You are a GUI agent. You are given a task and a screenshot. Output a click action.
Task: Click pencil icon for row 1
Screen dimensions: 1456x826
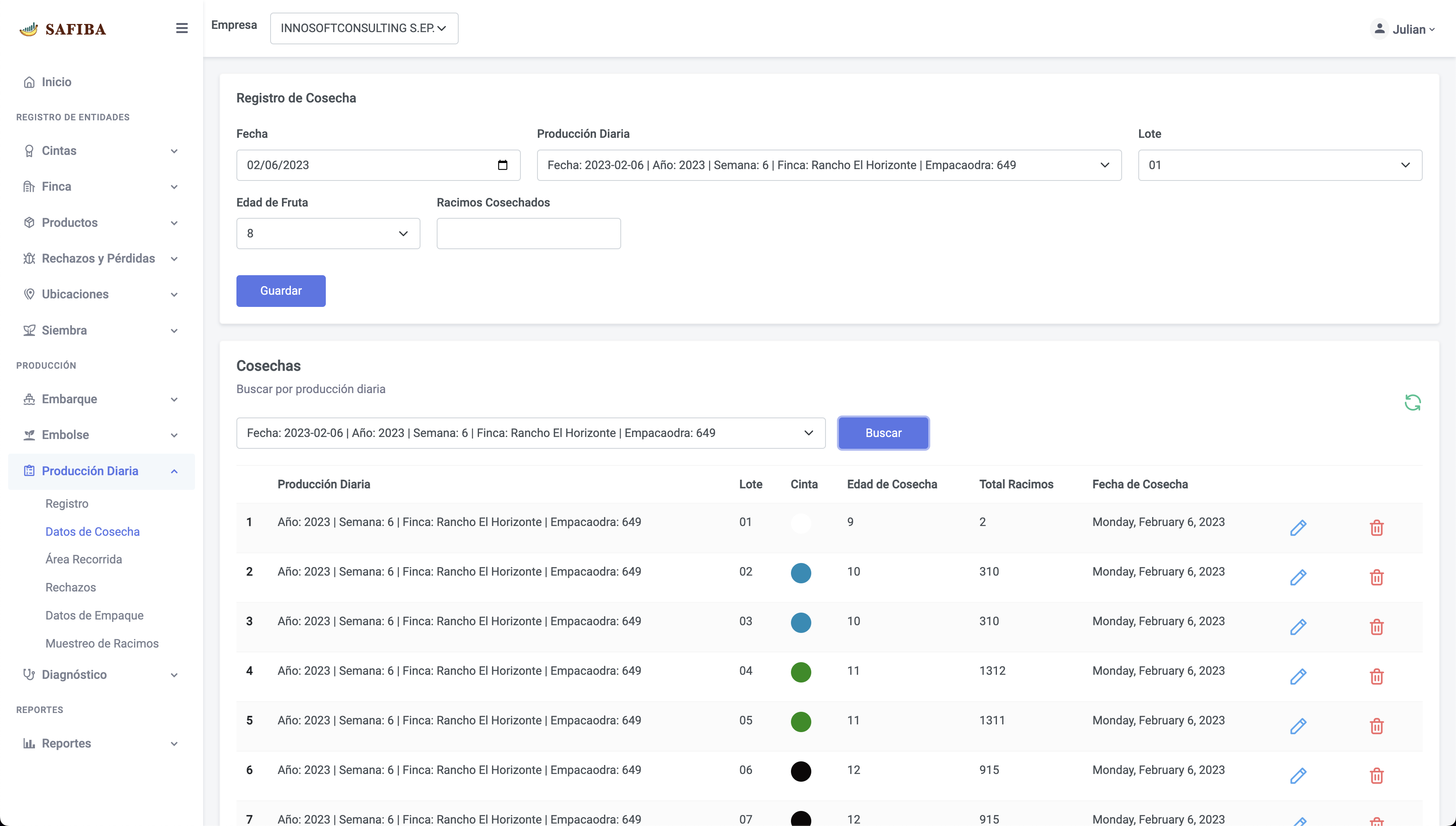[1298, 528]
